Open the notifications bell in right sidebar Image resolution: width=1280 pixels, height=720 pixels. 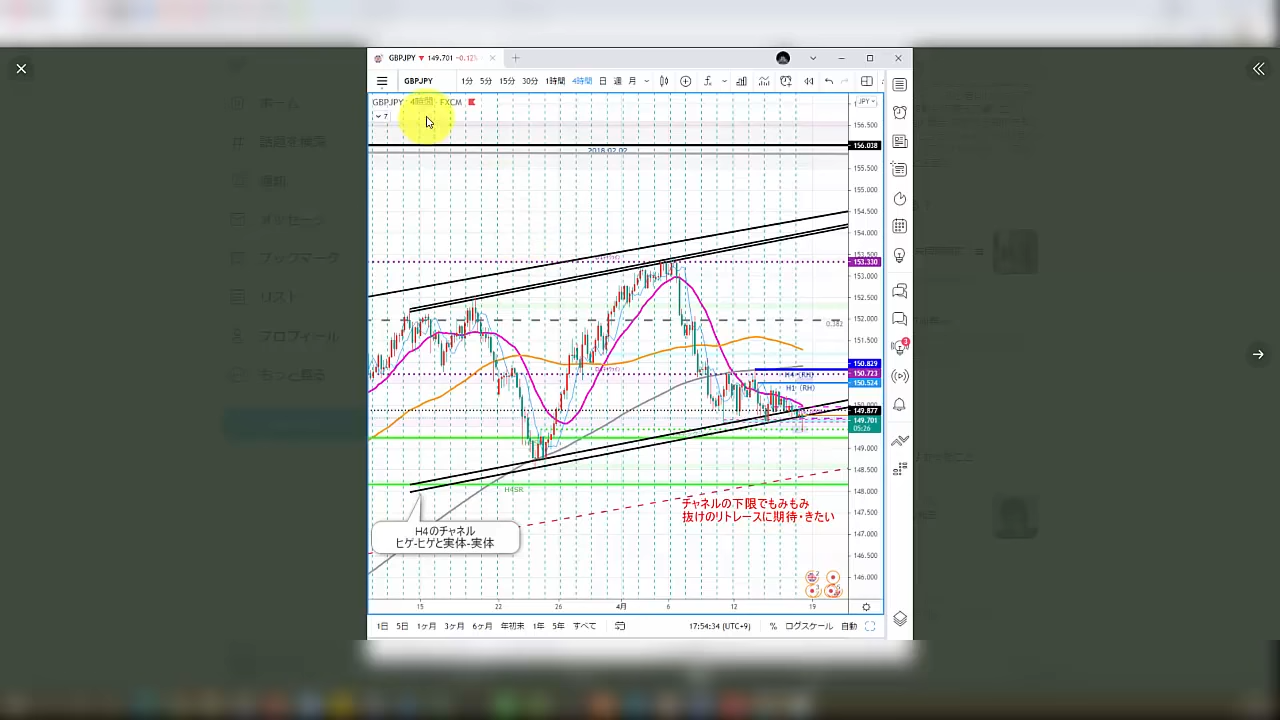[900, 405]
